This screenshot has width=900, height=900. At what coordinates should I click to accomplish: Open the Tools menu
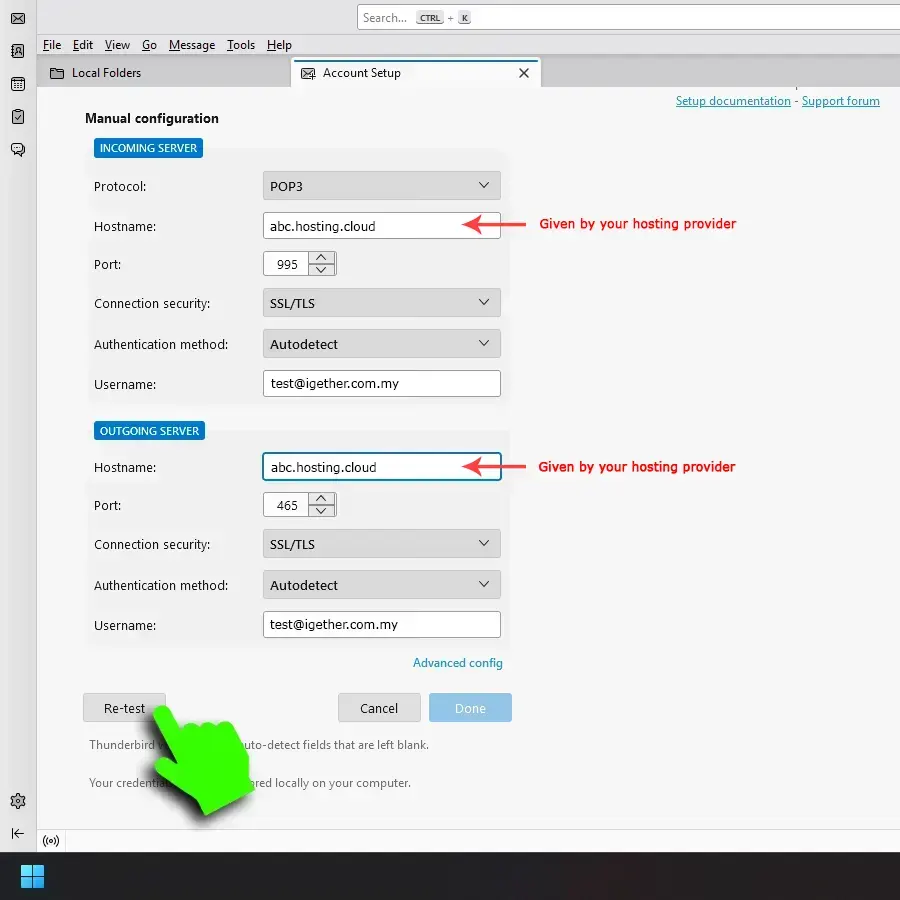pyautogui.click(x=240, y=45)
